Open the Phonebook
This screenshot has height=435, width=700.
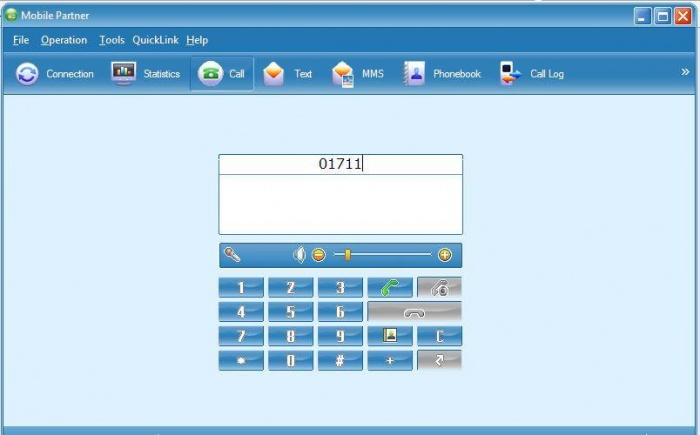442,74
